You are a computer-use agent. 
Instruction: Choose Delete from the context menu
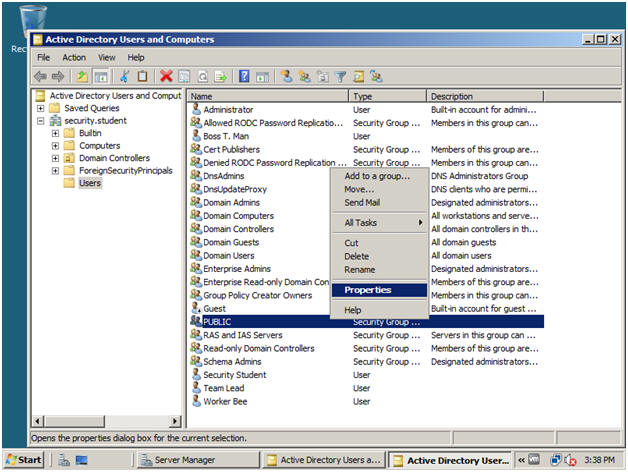pyautogui.click(x=379, y=256)
